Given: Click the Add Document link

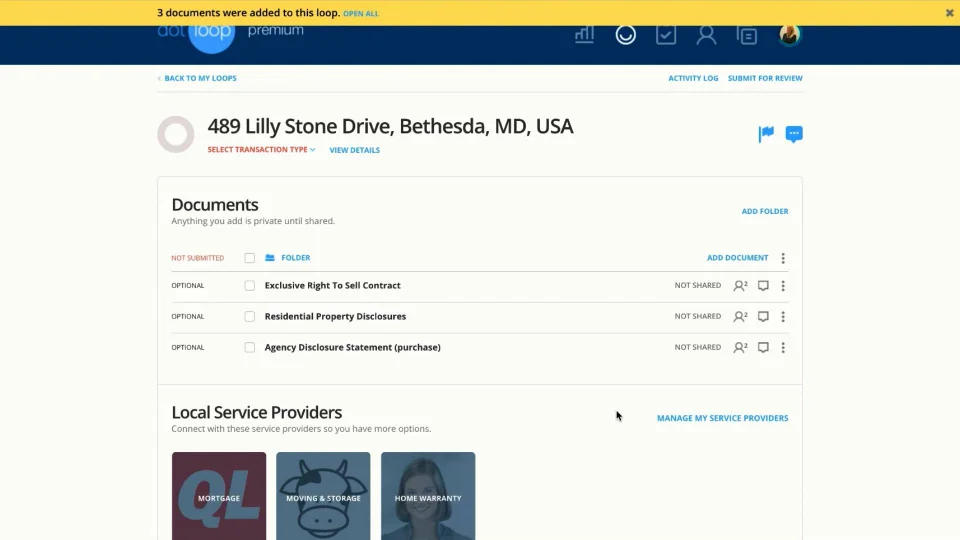Looking at the screenshot, I should pos(737,258).
